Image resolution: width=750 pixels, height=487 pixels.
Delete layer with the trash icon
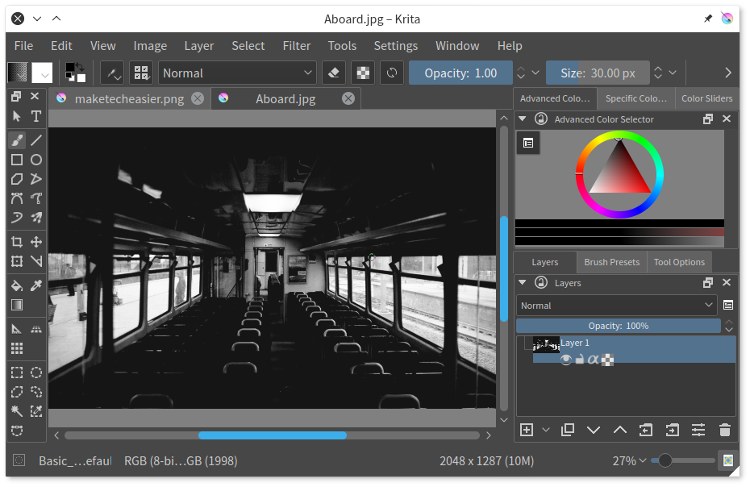(725, 430)
